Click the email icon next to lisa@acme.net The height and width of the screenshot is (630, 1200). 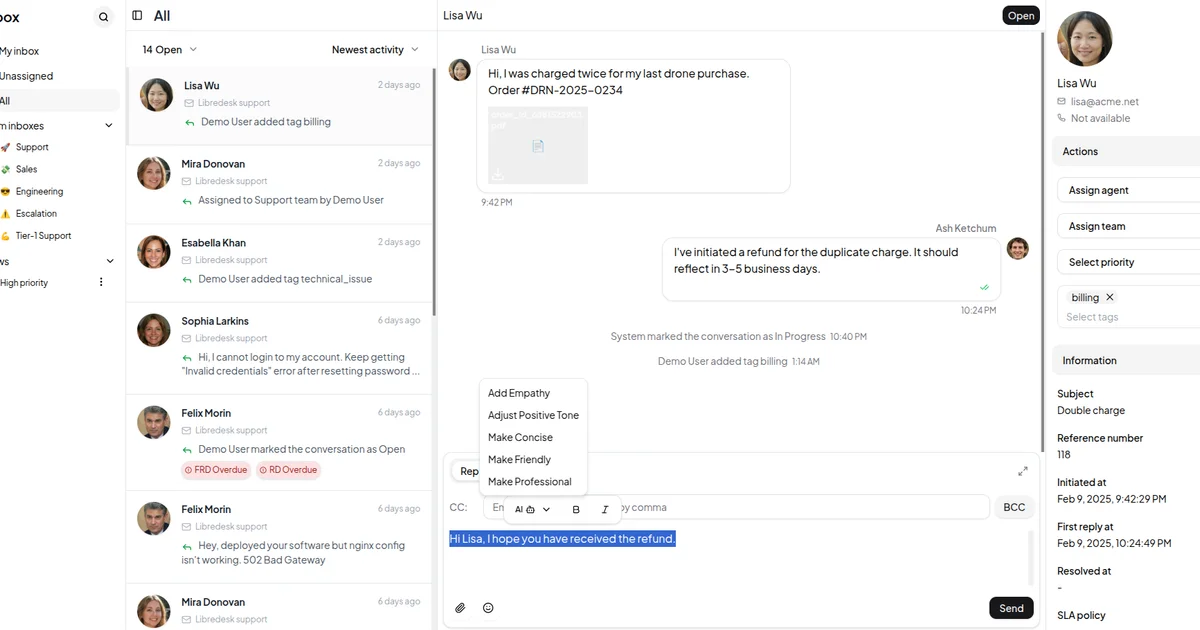tap(1062, 101)
